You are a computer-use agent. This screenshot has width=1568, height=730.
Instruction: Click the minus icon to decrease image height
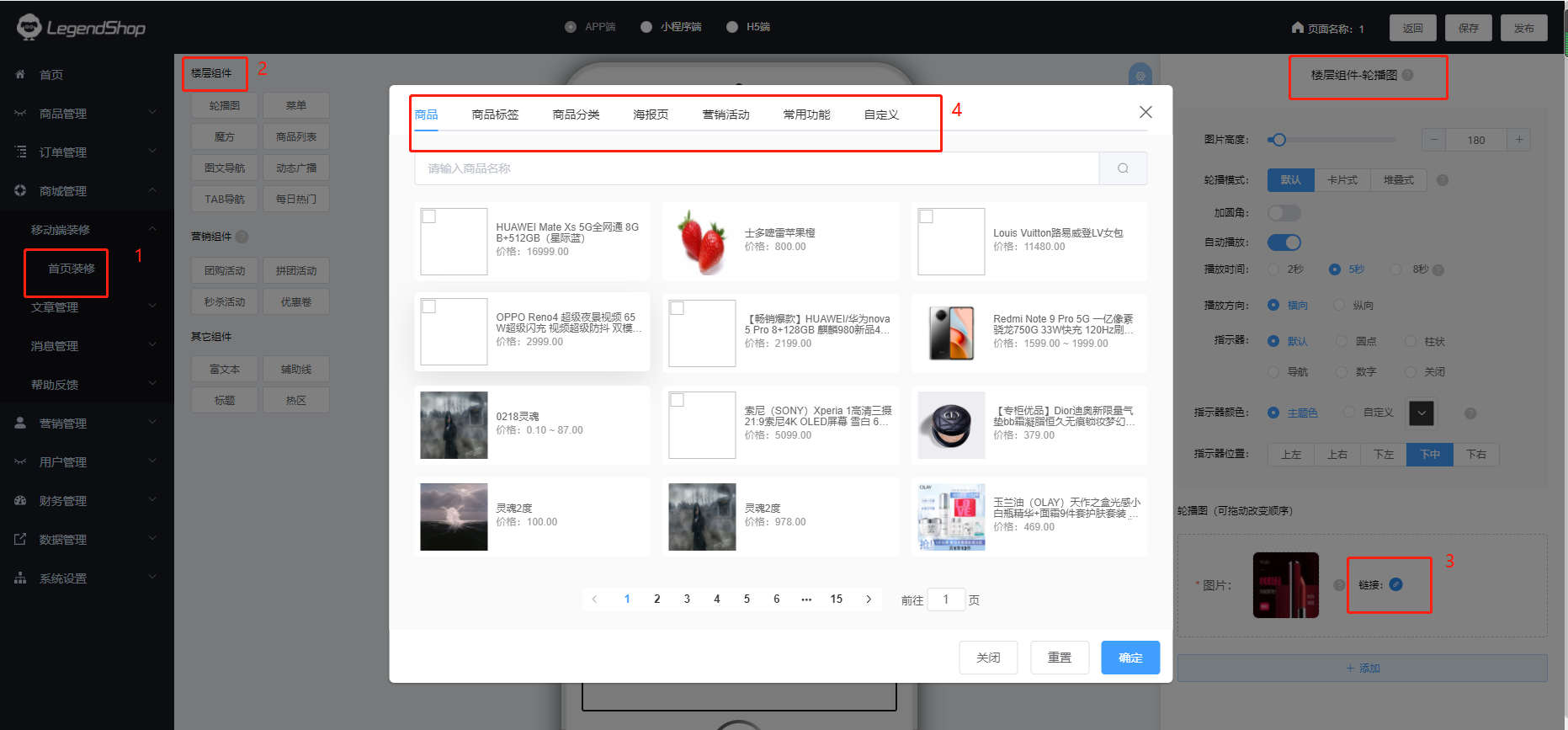coord(1433,140)
